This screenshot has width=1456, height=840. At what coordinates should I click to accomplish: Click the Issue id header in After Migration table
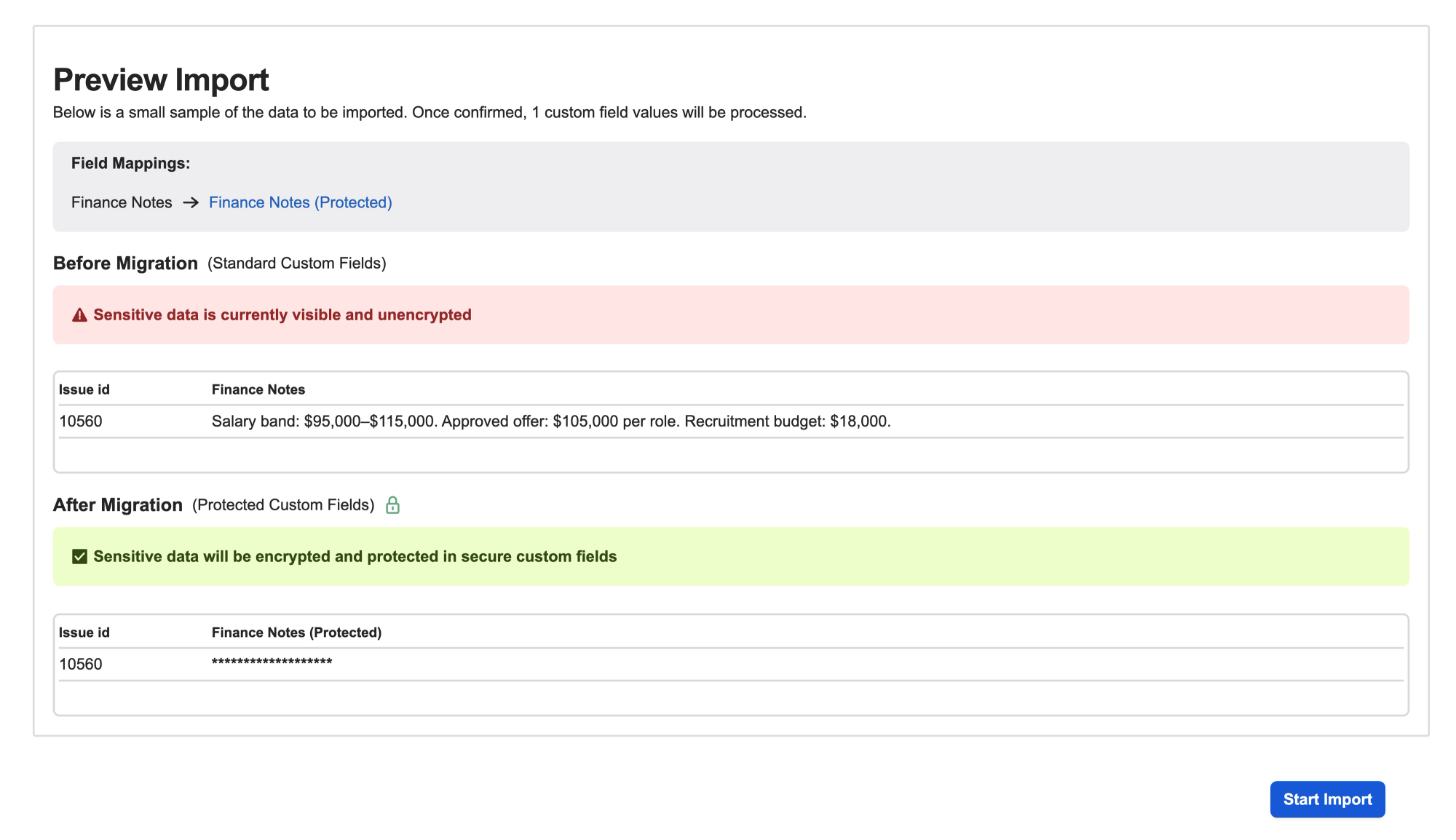point(84,633)
